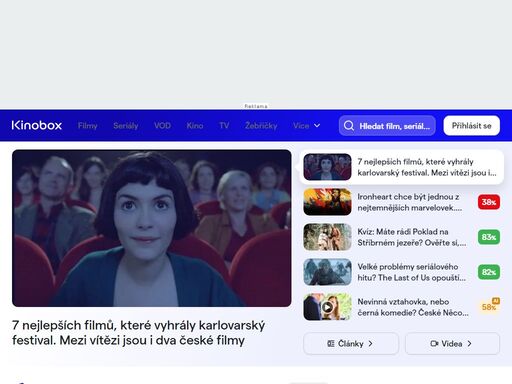The width and height of the screenshot is (512, 384).
Task: Open the Videa videos button
Action: coord(452,343)
